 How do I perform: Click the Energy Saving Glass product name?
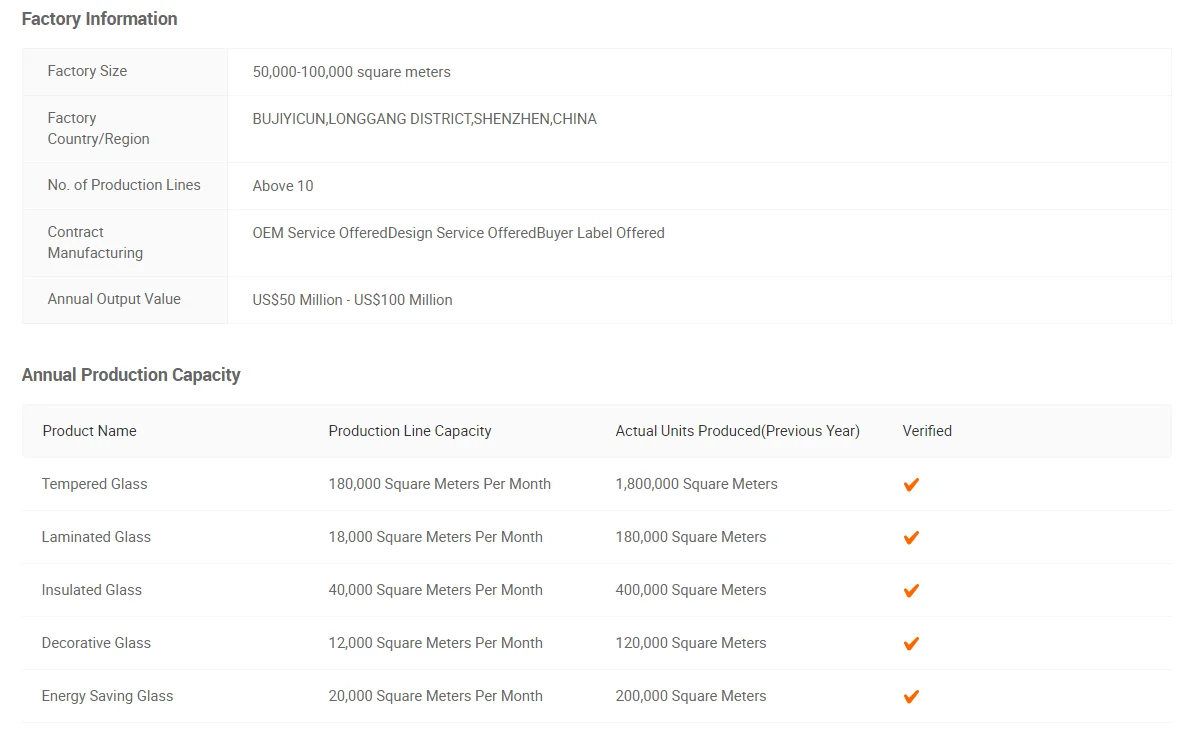pos(108,696)
